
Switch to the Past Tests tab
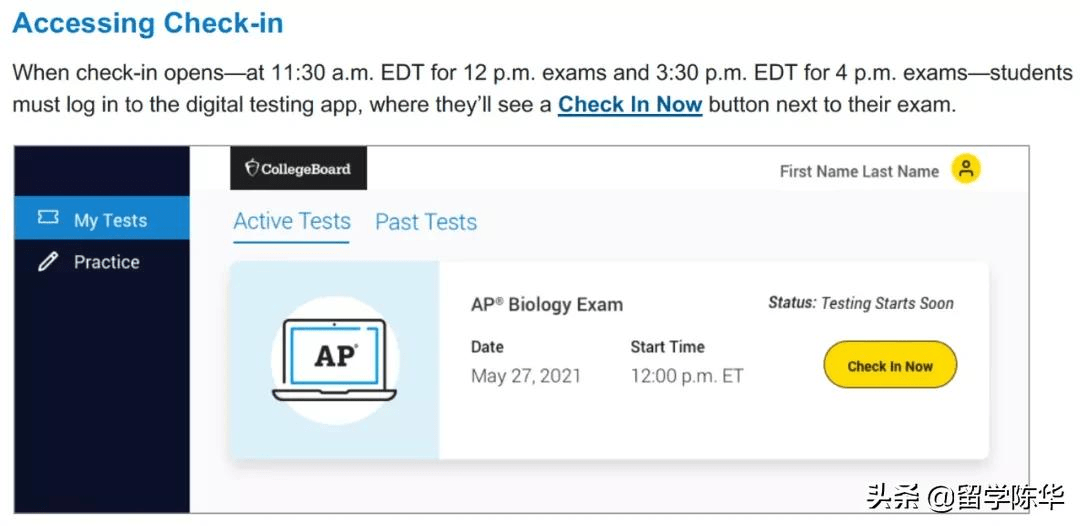point(426,222)
